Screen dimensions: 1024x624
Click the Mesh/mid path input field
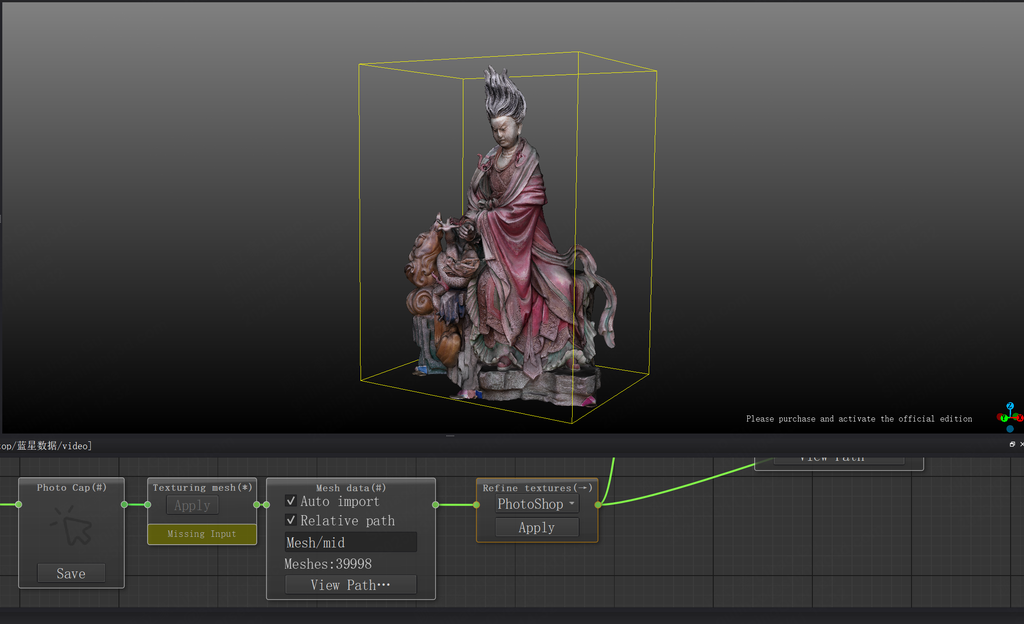point(350,542)
